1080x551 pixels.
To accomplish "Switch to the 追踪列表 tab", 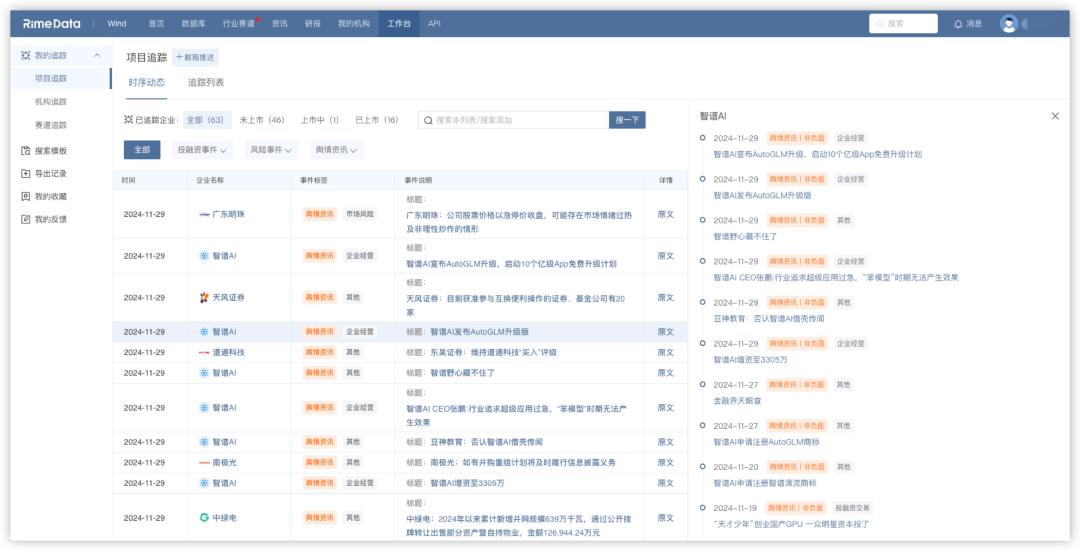I will 206,83.
